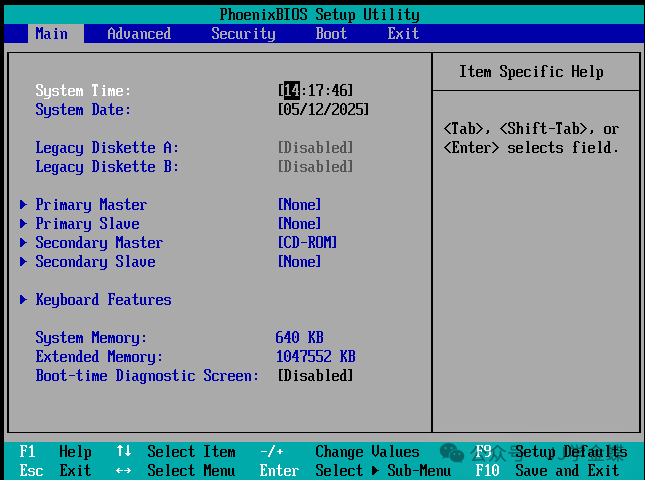Click F9 Setup Defaults

(x=548, y=452)
